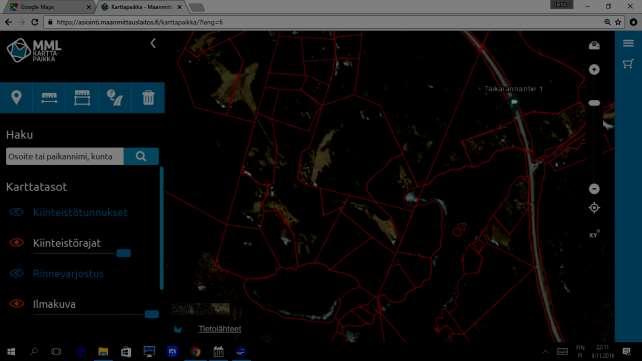Select the area measurement tool
This screenshot has height=361, width=642.
[x=82, y=98]
